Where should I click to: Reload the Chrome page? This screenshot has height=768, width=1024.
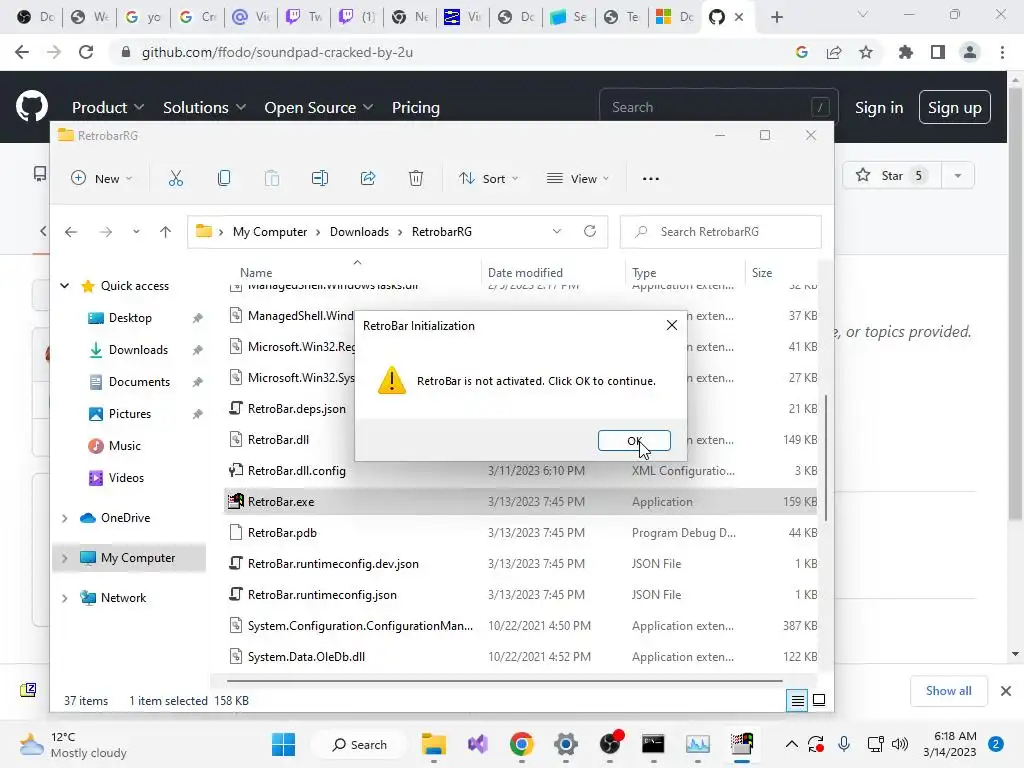(86, 52)
